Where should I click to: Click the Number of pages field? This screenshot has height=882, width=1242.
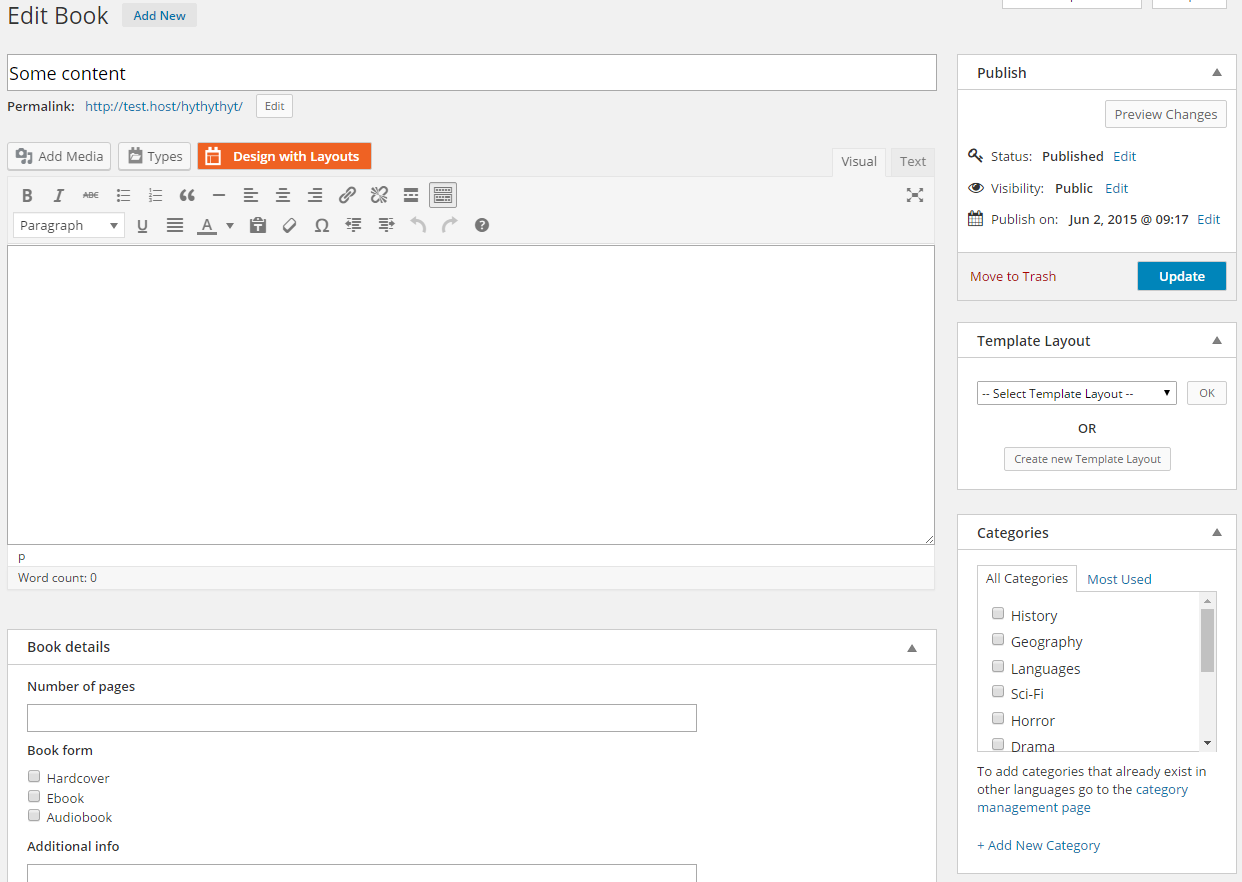pyautogui.click(x=362, y=718)
